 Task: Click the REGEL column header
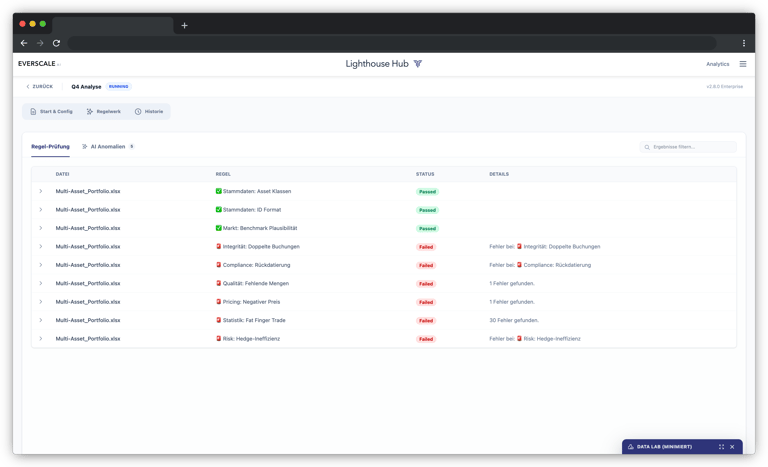(x=223, y=174)
